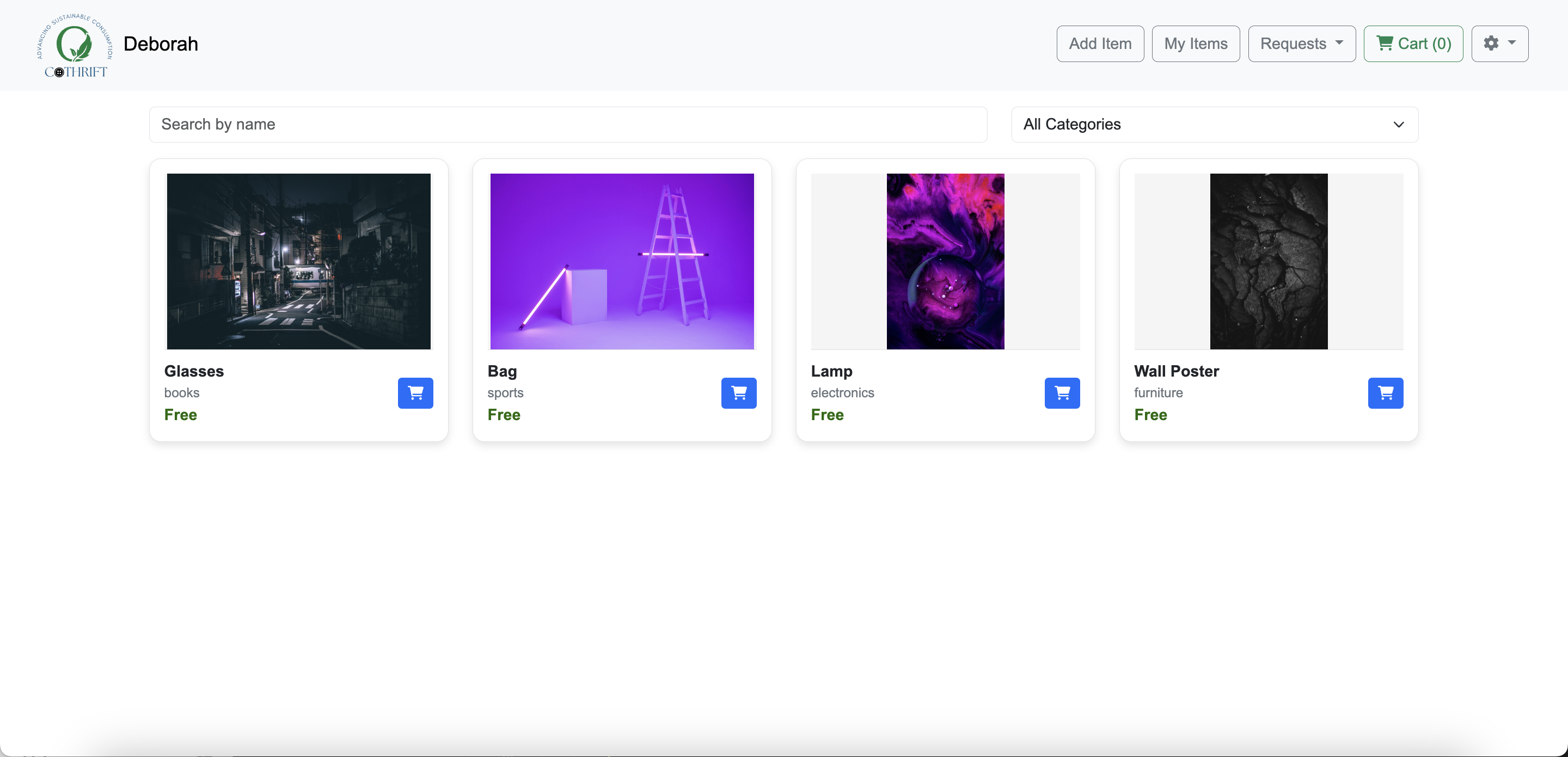The image size is (1568, 757).
Task: Open the Wall Poster photo
Action: point(1268,261)
